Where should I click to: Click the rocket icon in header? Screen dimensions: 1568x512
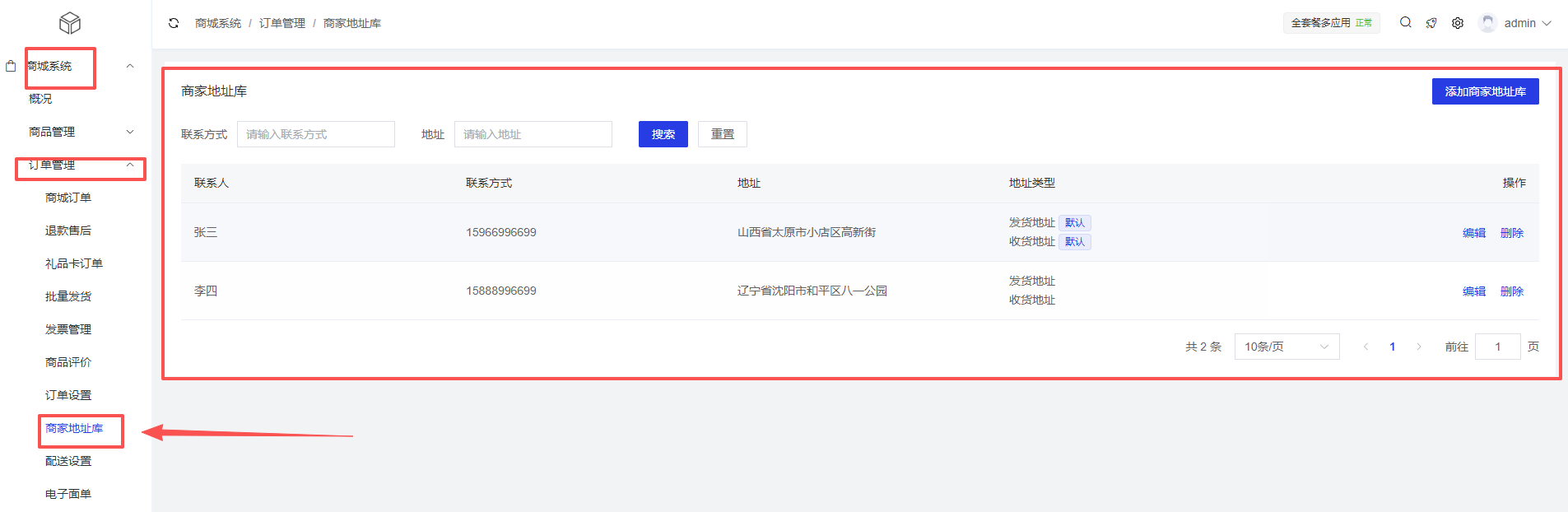pos(1431,23)
